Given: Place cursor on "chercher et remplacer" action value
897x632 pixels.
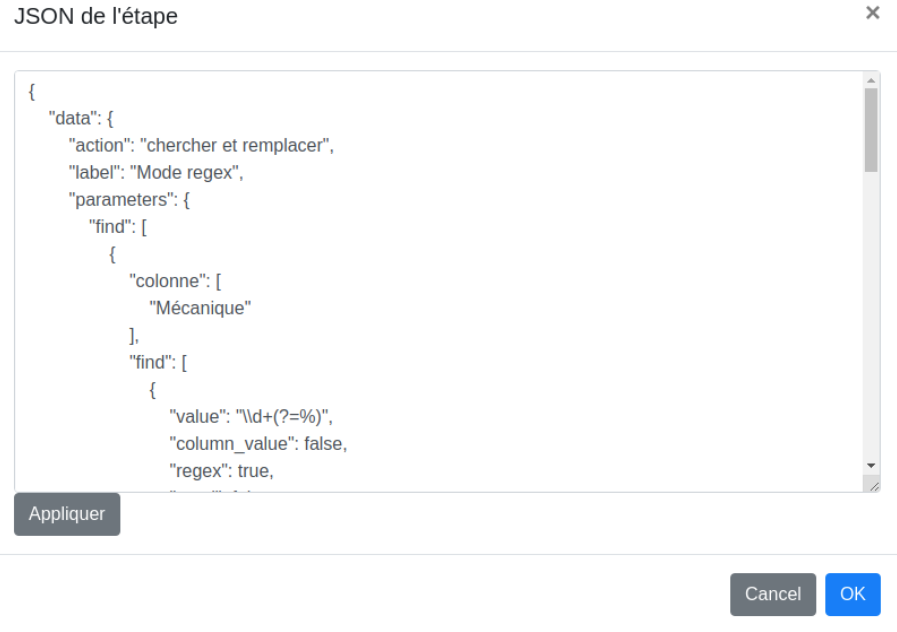Looking at the screenshot, I should pyautogui.click(x=235, y=145).
